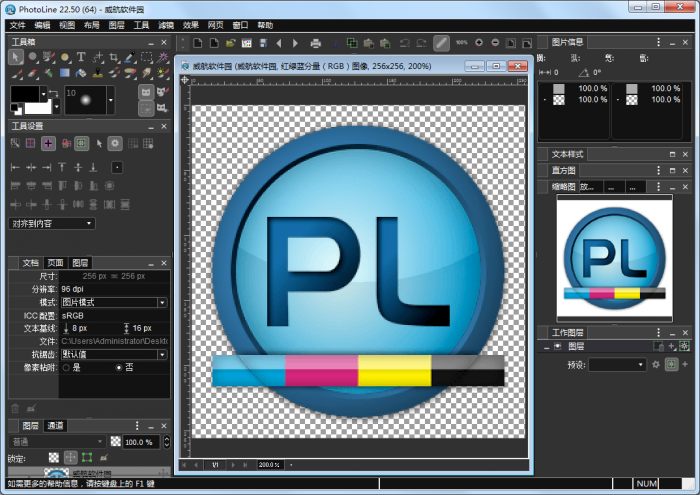700x495 pixels.
Task: Set zoom to 100% in toolbar
Action: tap(462, 43)
